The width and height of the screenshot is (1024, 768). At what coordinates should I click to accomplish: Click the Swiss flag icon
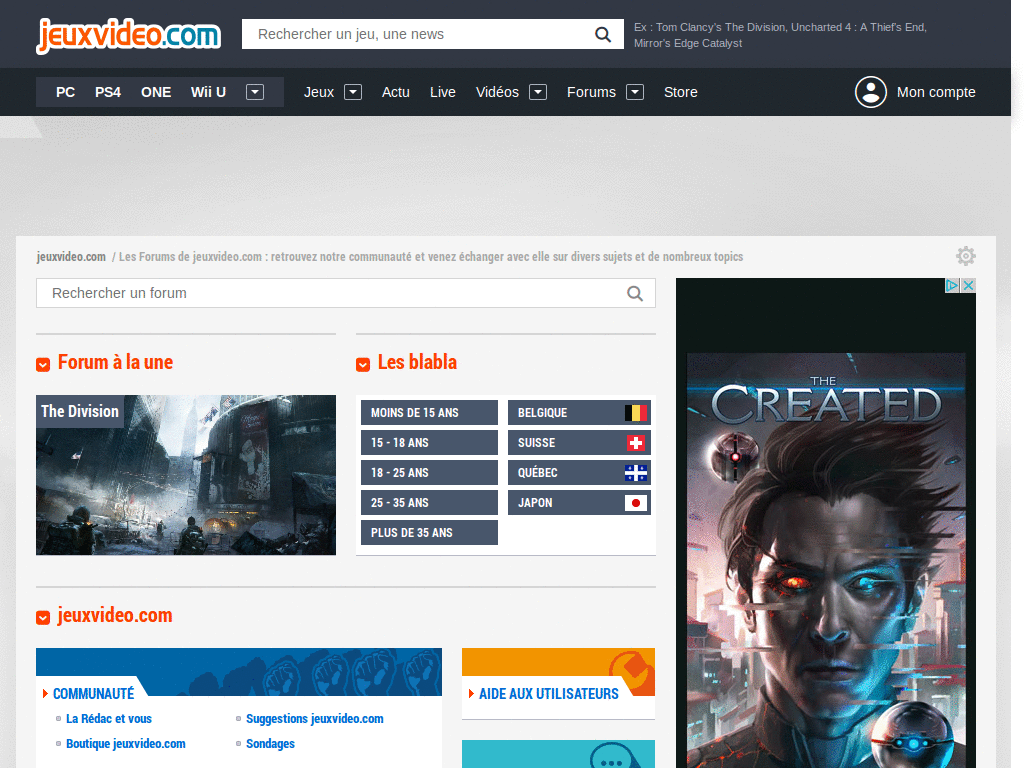tap(635, 443)
